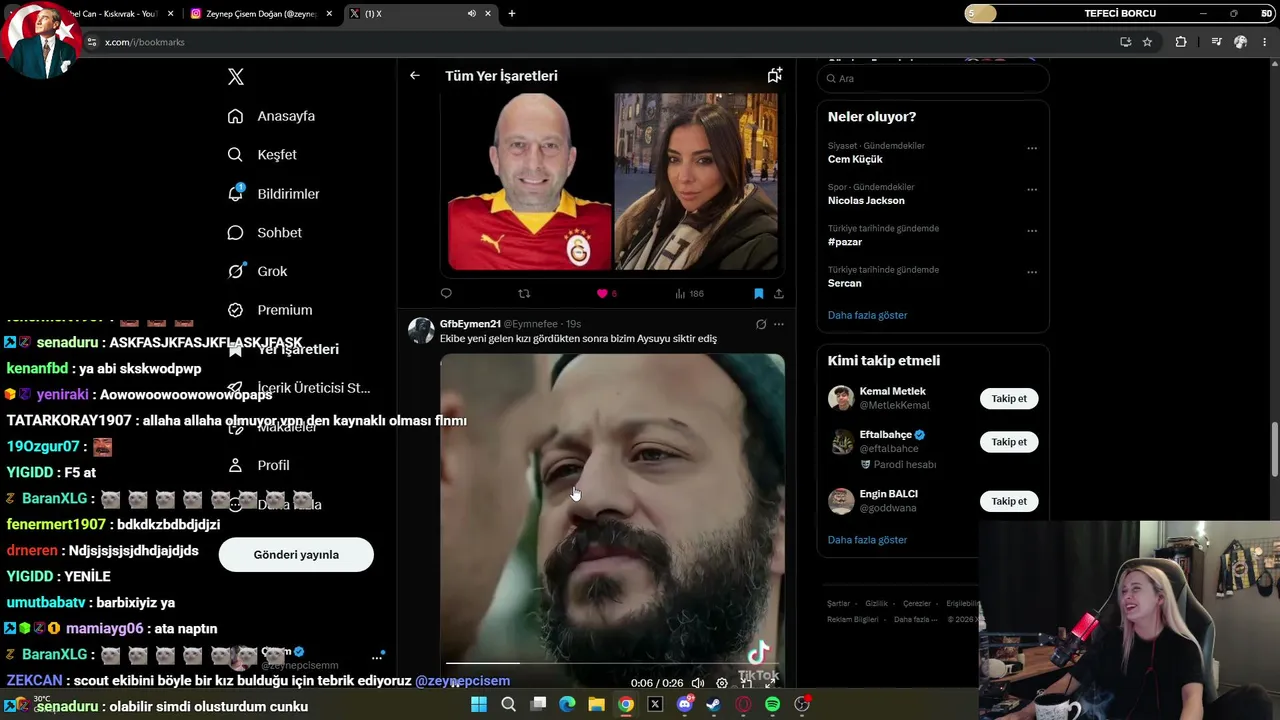Follow Engin BALCI with Takip et
Image resolution: width=1280 pixels, height=720 pixels.
[x=1009, y=501]
